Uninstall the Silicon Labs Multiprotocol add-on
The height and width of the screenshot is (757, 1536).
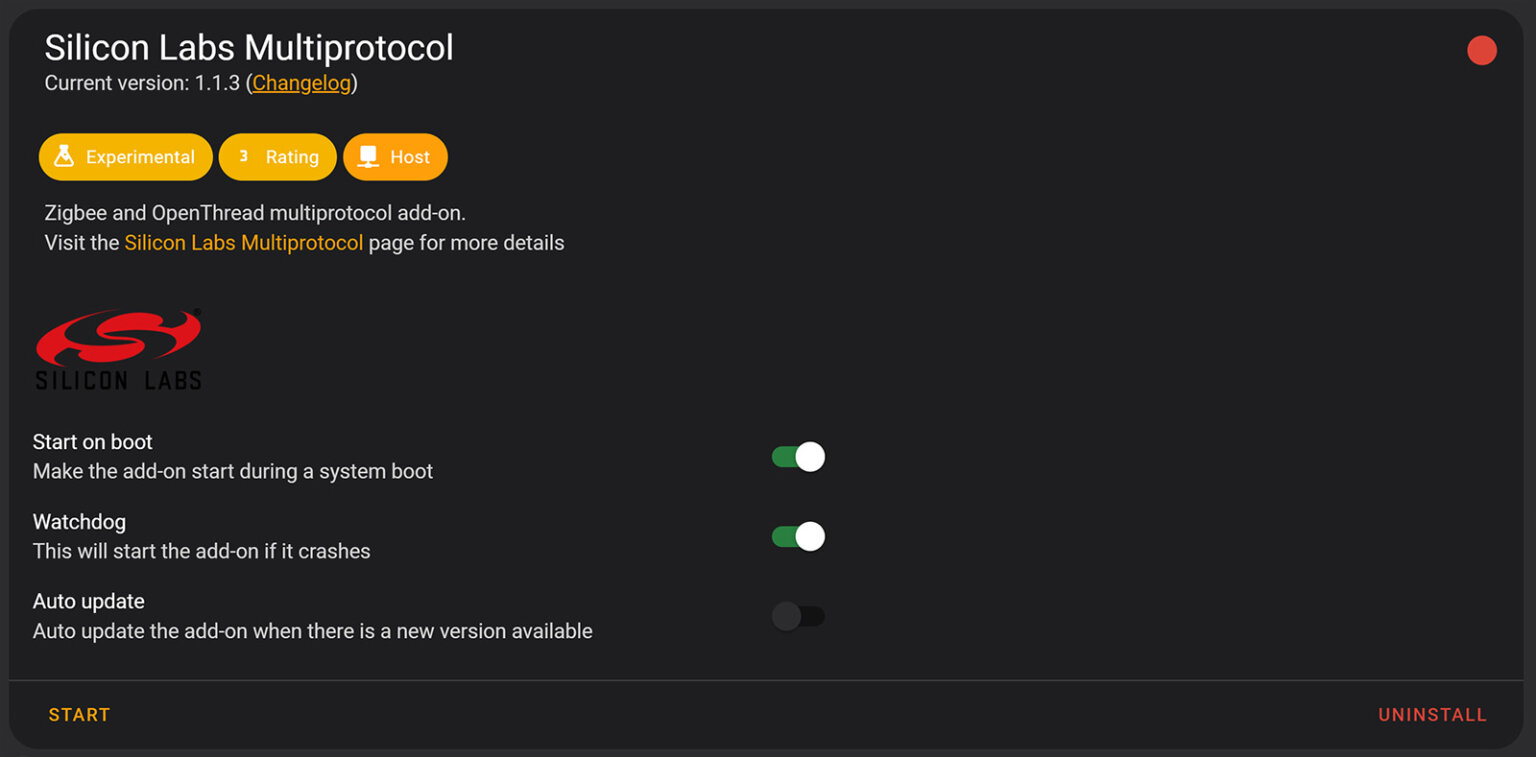coord(1432,714)
